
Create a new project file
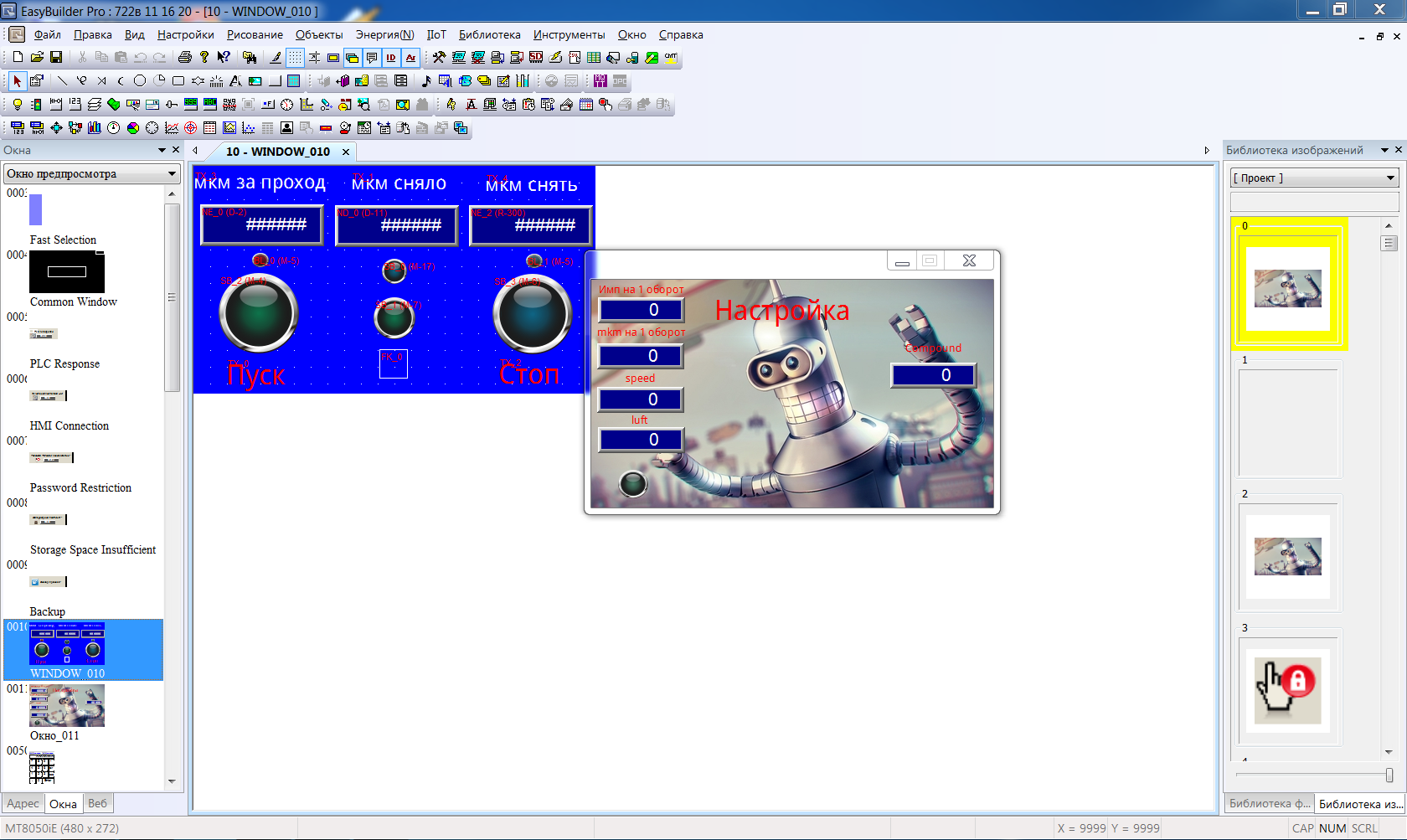pyautogui.click(x=18, y=57)
